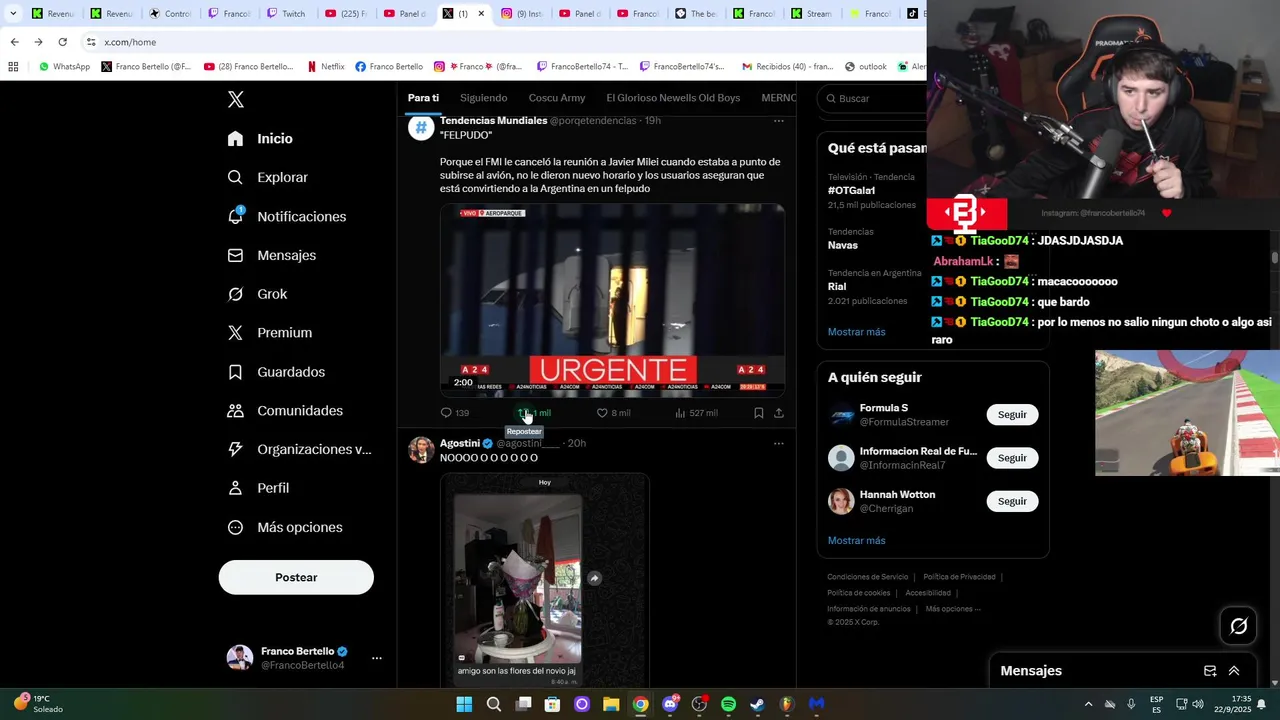1280x720 pixels.
Task: Open more options on Agostini post
Action: (x=779, y=444)
